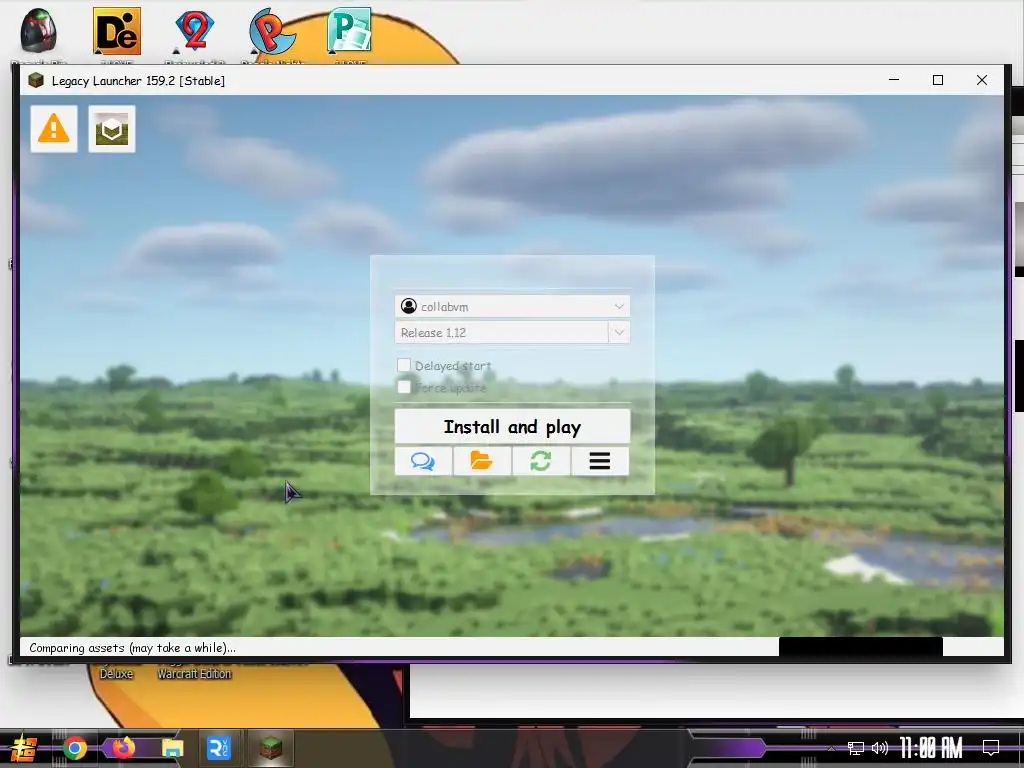Open the Microsoft Publisher desktop shortcut
Screen dimensions: 1024x768
(x=349, y=30)
